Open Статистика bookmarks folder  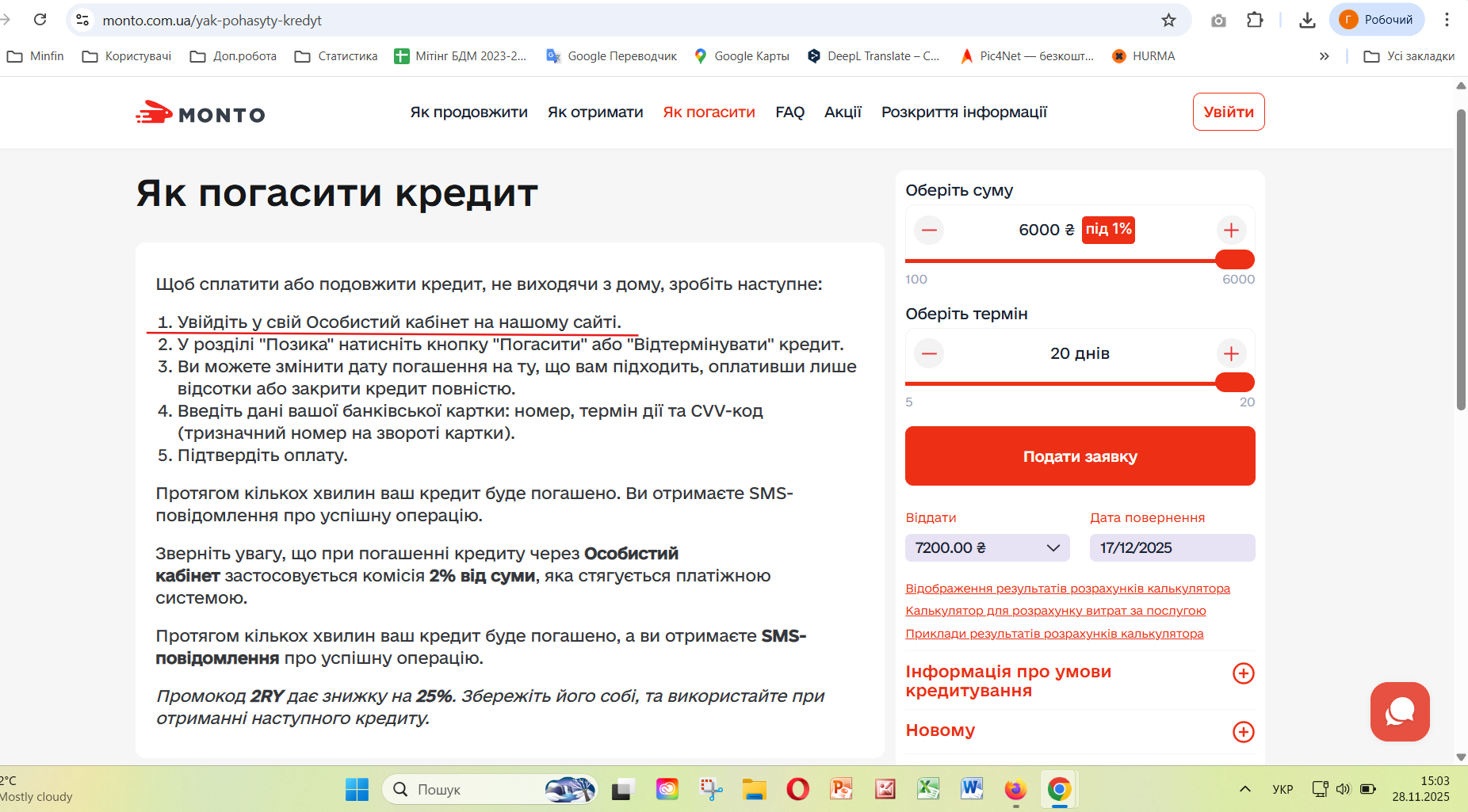point(336,56)
